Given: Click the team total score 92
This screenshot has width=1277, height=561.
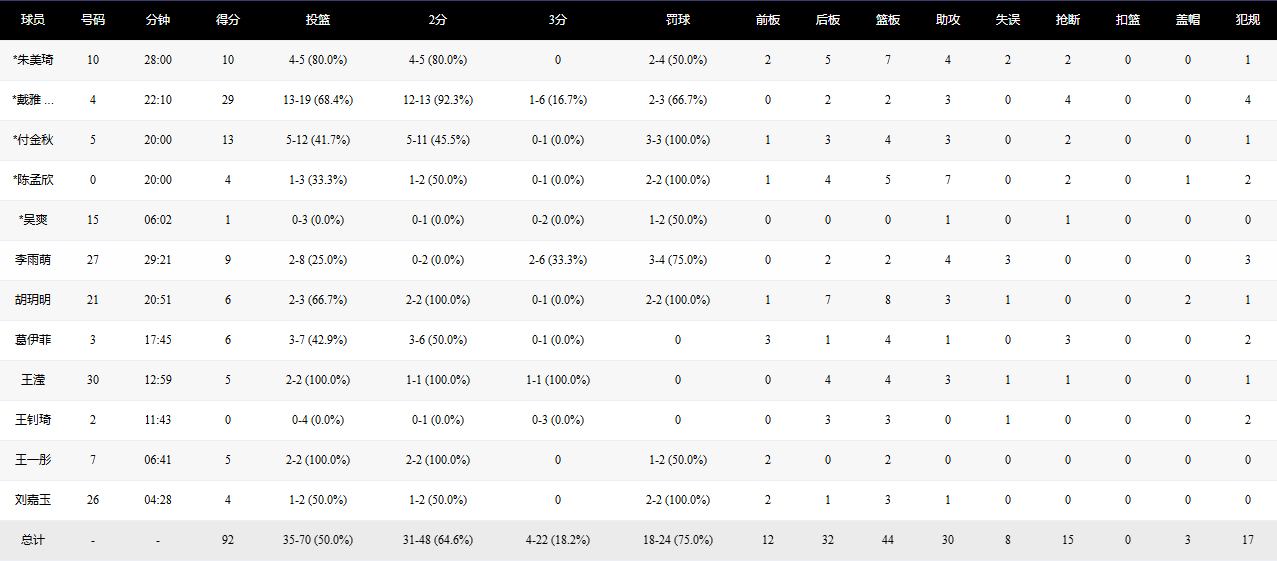Looking at the screenshot, I should 228,540.
